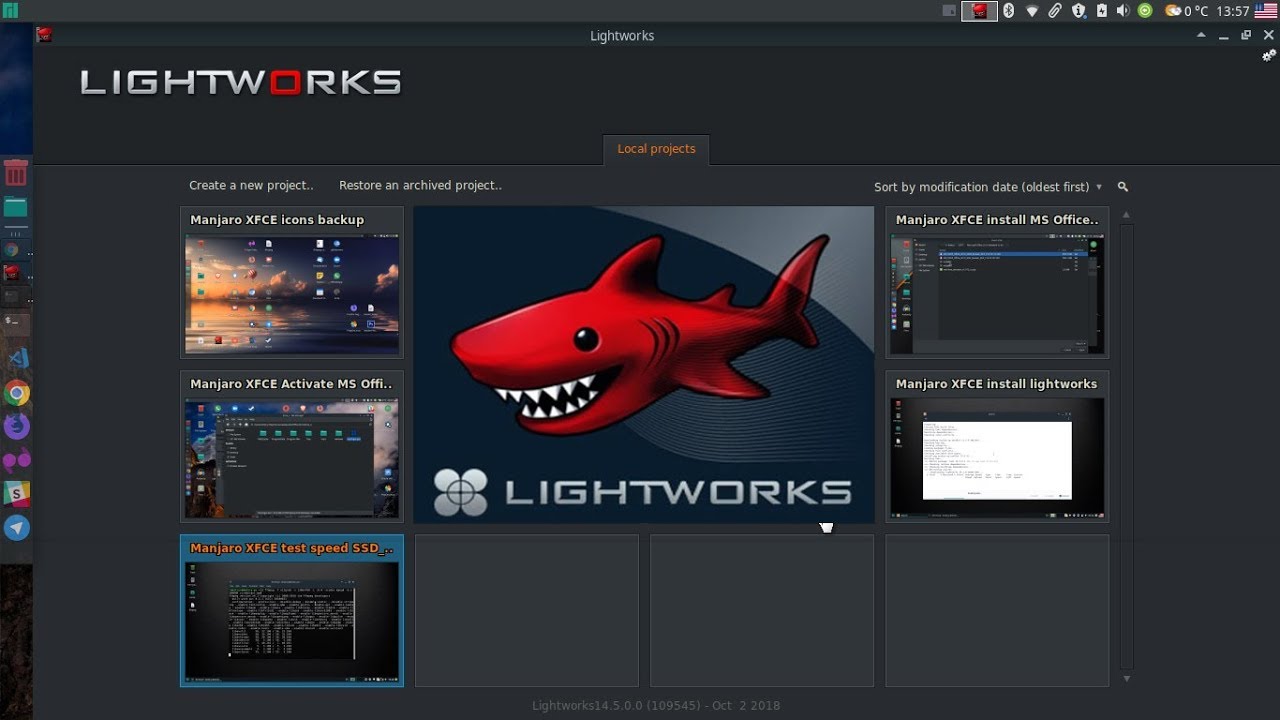This screenshot has height=720, width=1280.
Task: Click the projects list scrollbar down arrow
Action: click(x=1127, y=679)
